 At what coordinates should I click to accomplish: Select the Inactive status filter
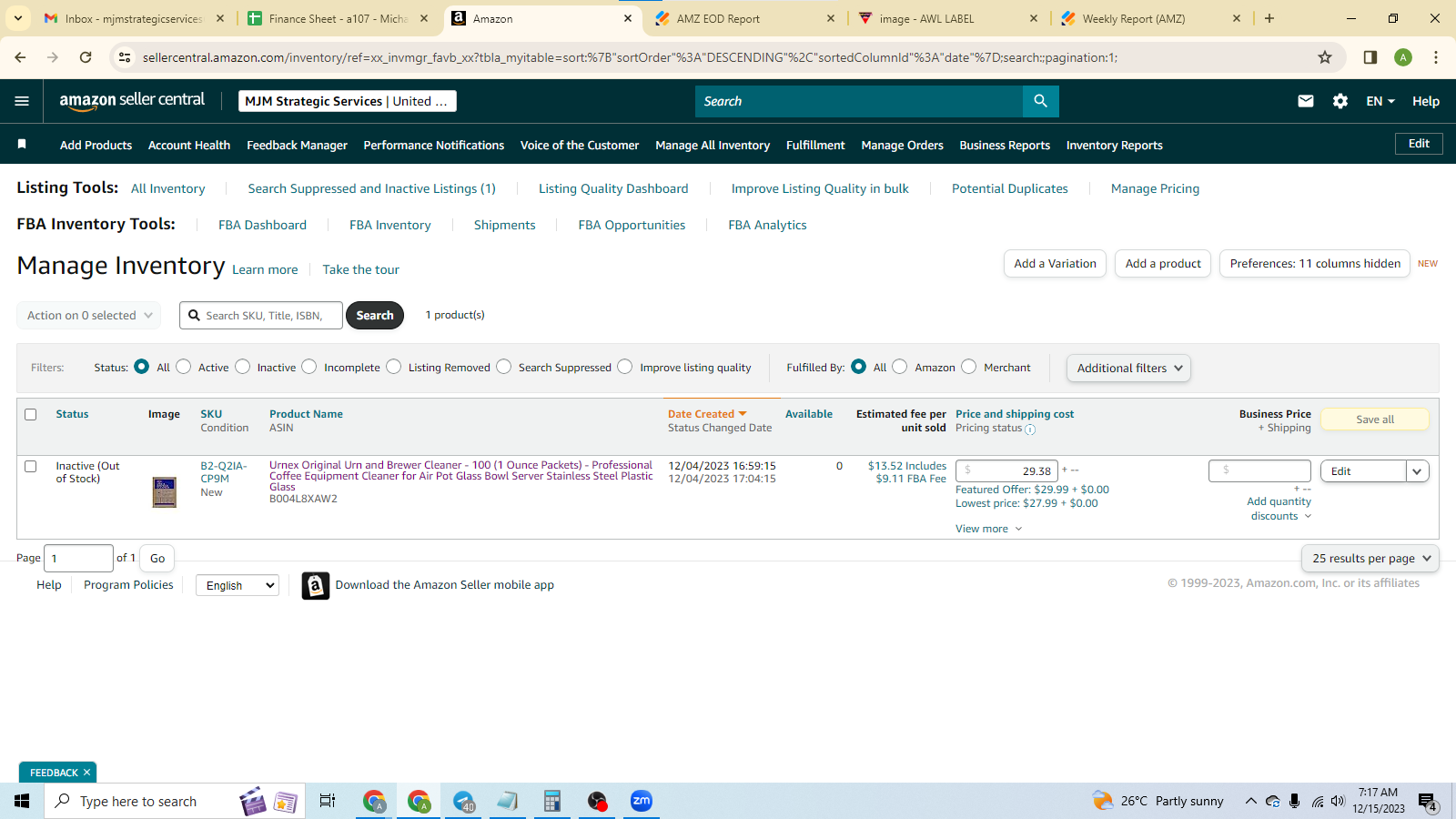click(243, 367)
